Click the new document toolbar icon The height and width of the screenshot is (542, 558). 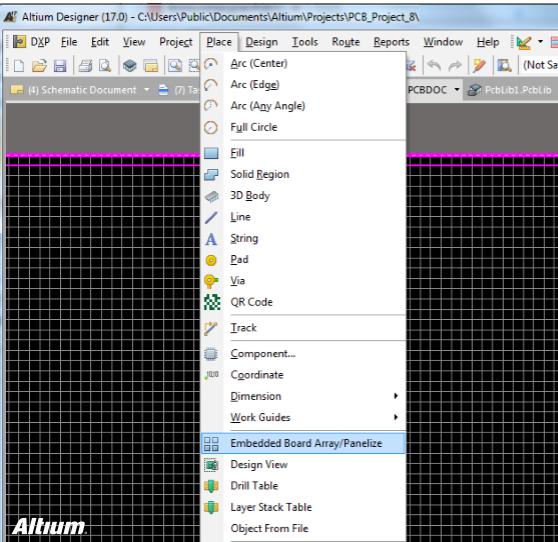19,65
